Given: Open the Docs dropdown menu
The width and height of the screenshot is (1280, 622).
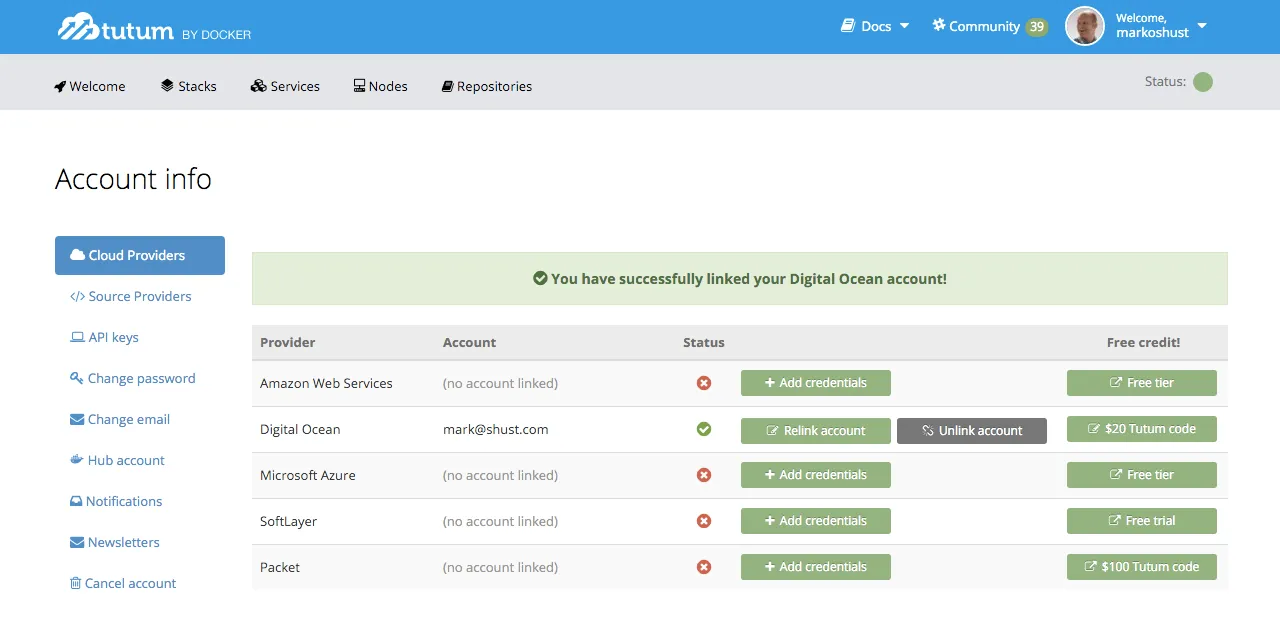Looking at the screenshot, I should coord(875,26).
